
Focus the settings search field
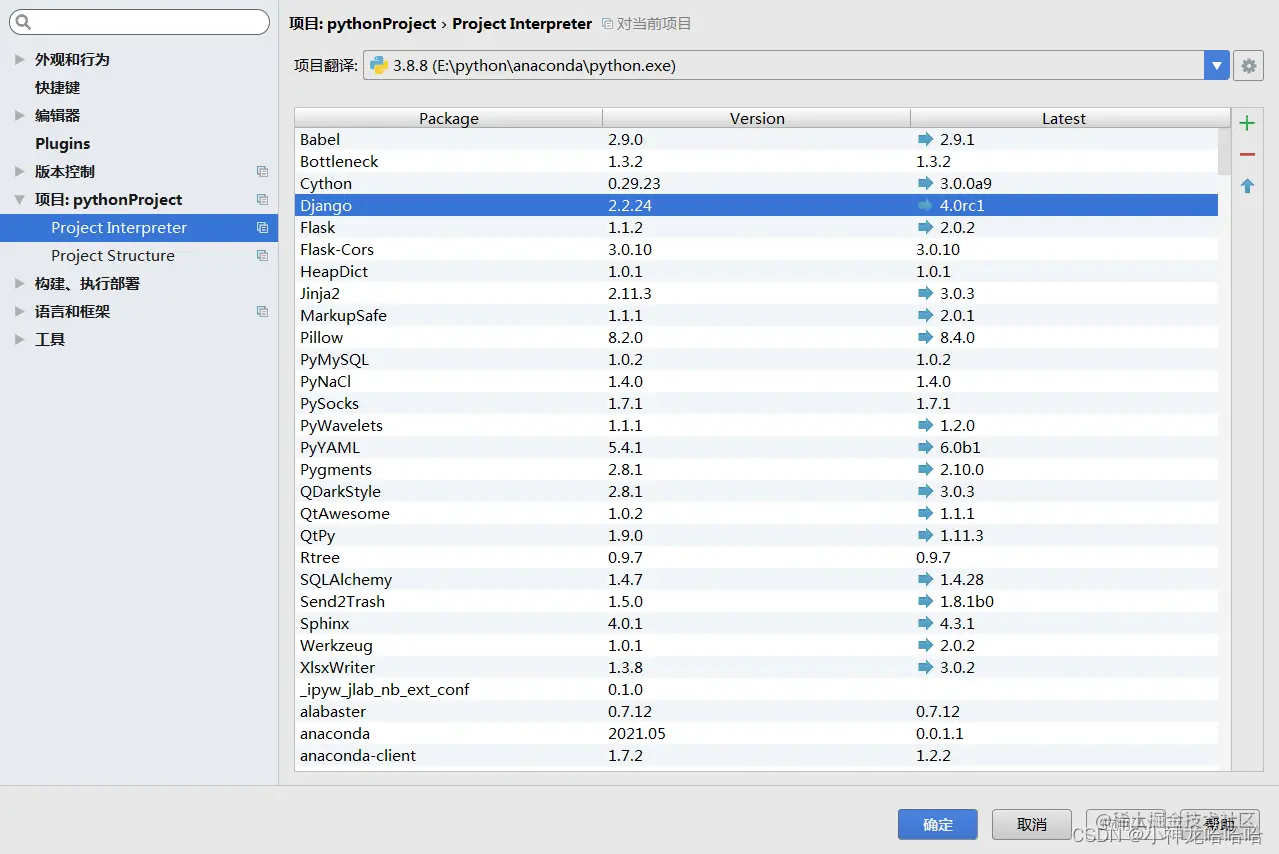coord(139,22)
